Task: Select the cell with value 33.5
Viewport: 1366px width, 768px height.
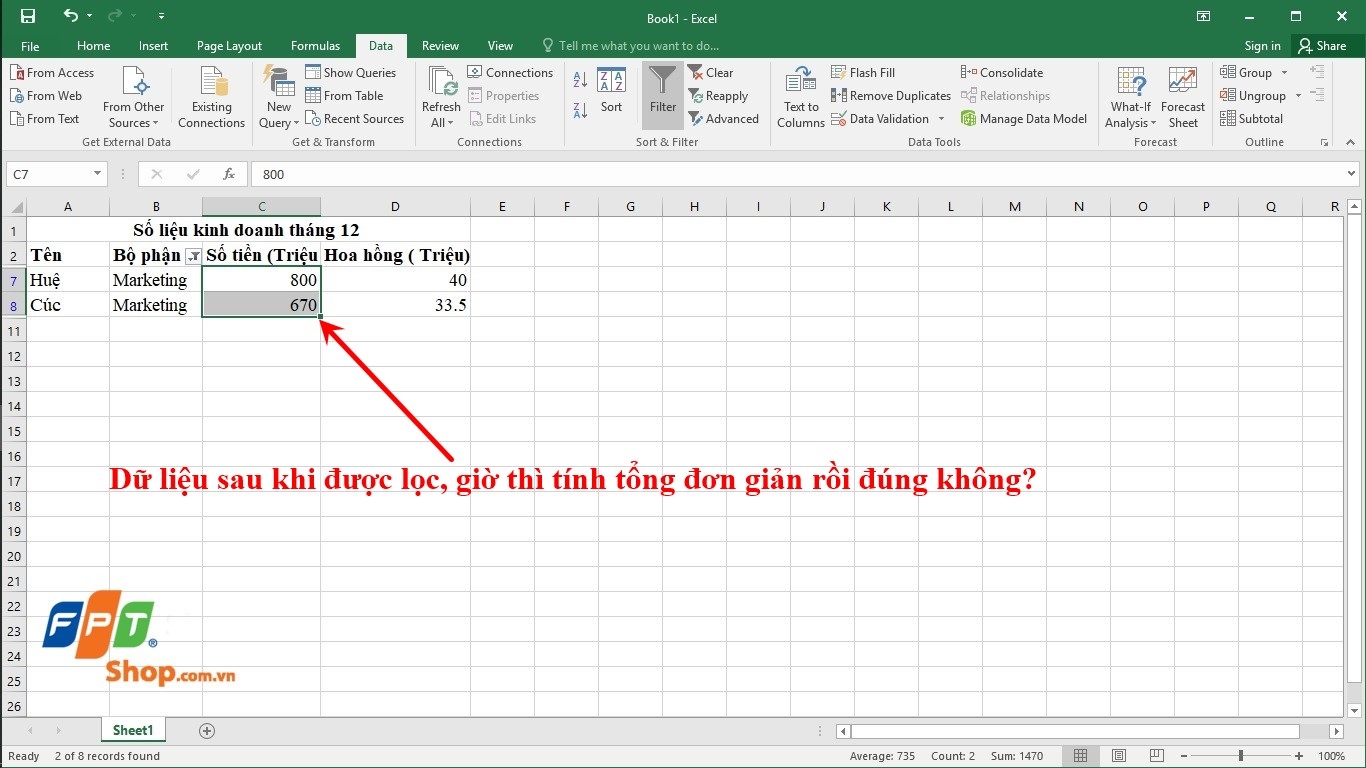Action: click(x=395, y=305)
